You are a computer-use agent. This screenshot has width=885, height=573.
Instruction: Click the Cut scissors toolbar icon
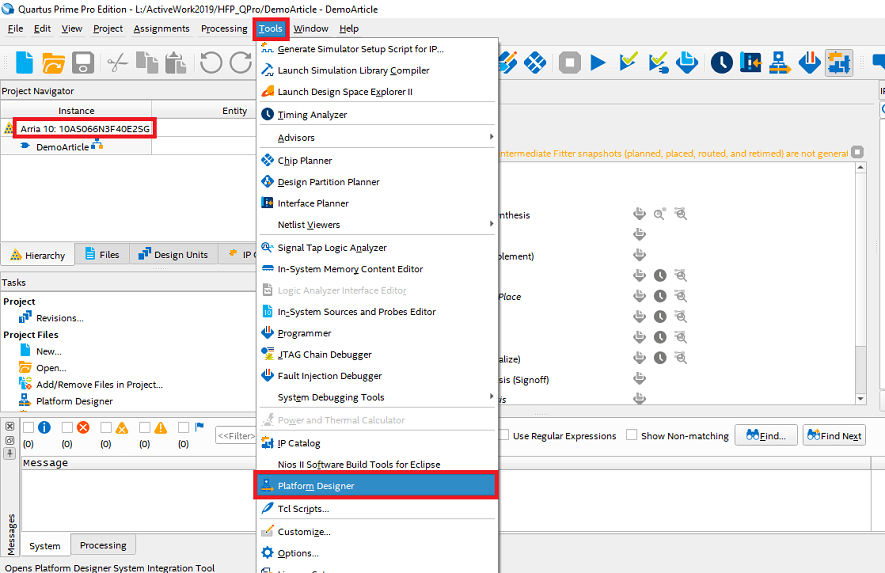(x=117, y=64)
